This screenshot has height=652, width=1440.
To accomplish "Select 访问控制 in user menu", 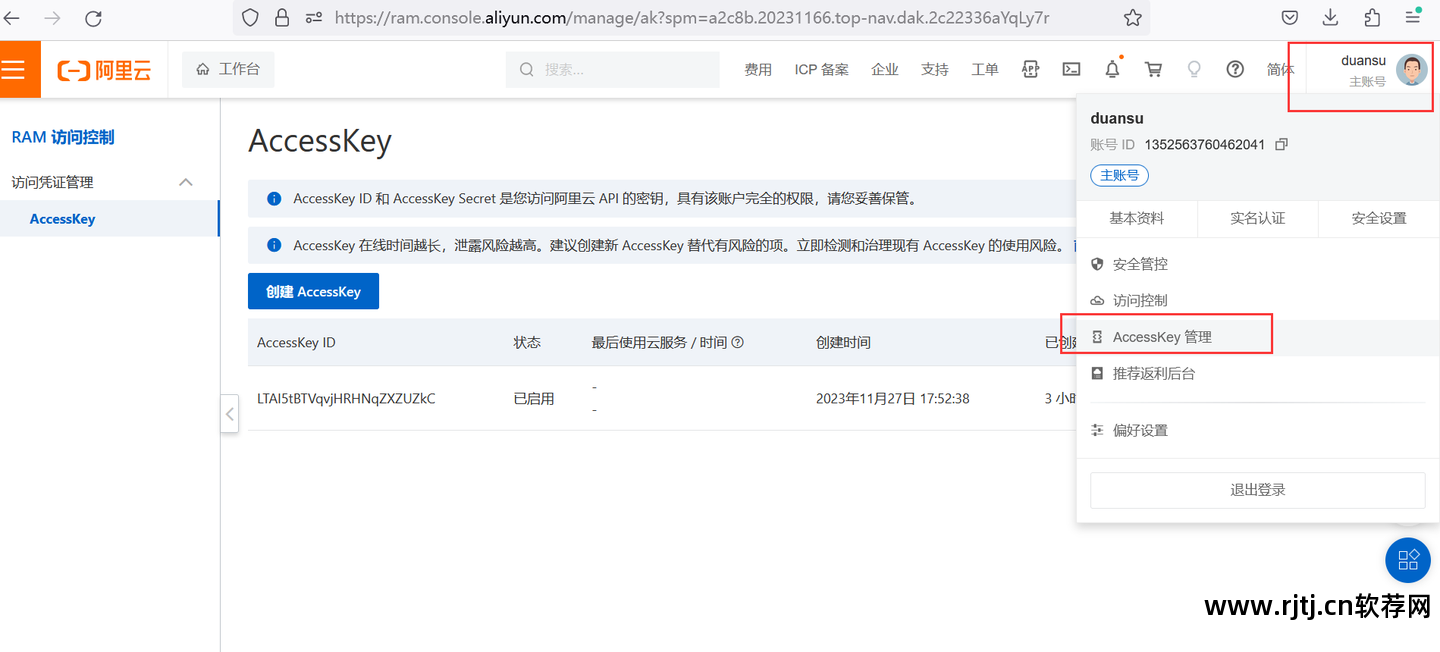I will [1257, 300].
